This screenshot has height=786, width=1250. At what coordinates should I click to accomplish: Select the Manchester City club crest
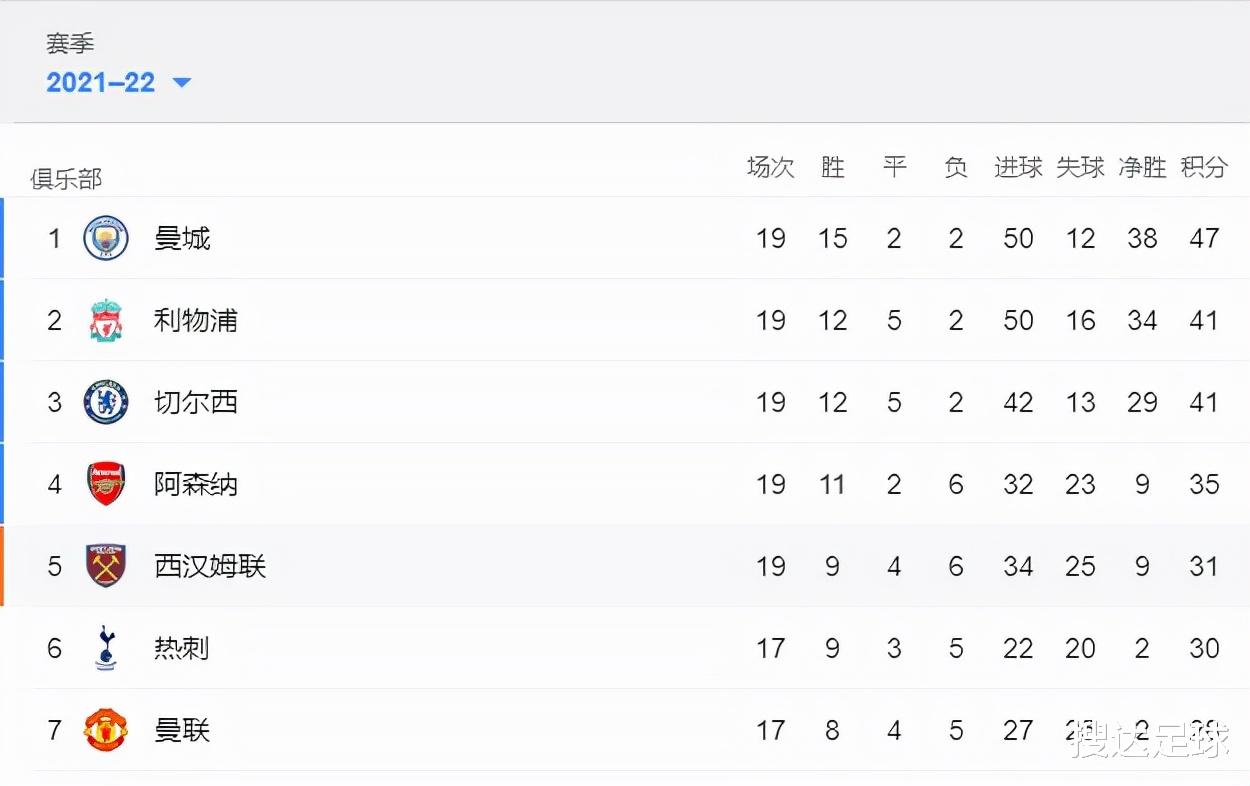click(x=105, y=238)
